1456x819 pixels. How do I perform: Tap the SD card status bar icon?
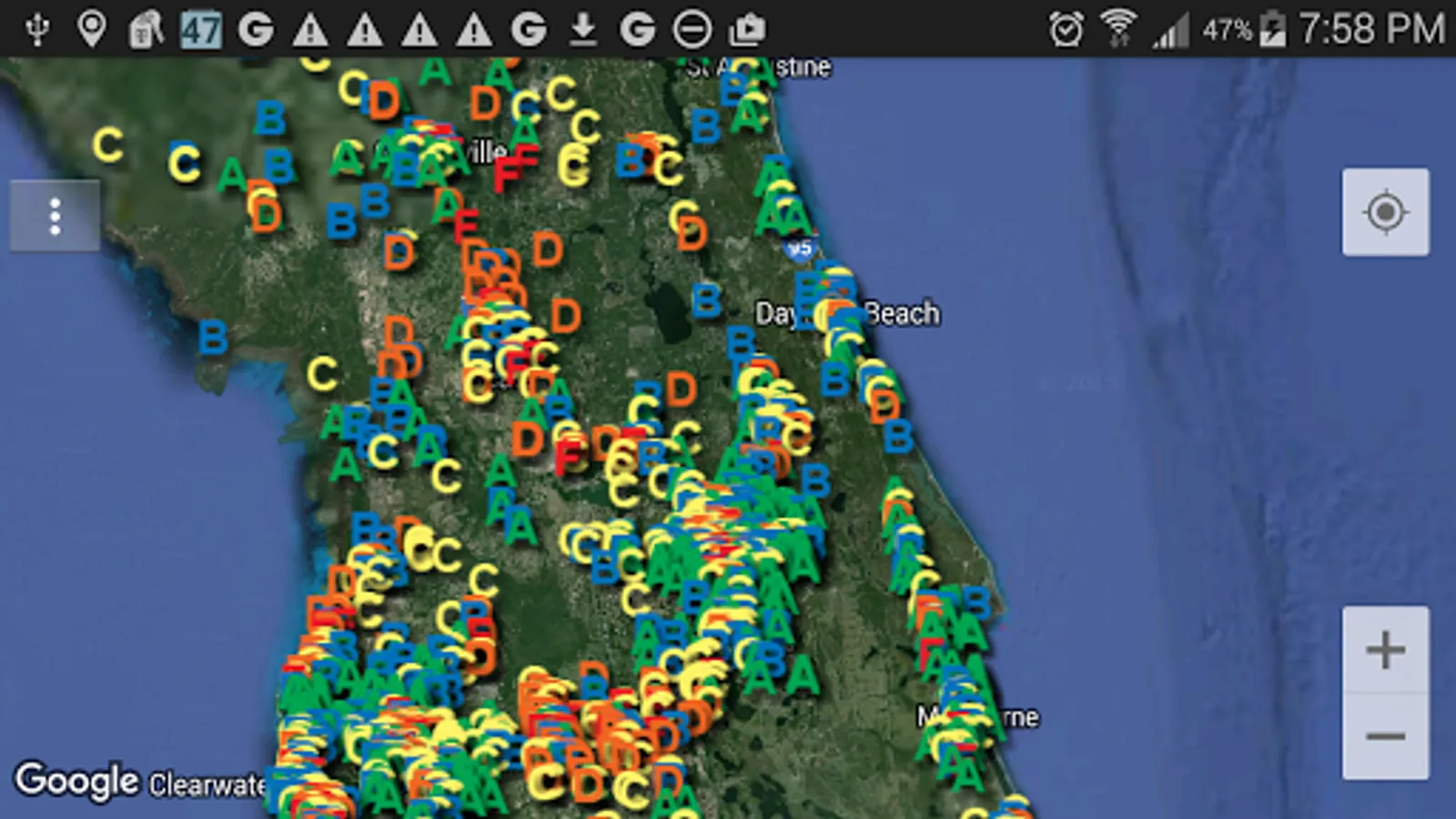tap(146, 29)
